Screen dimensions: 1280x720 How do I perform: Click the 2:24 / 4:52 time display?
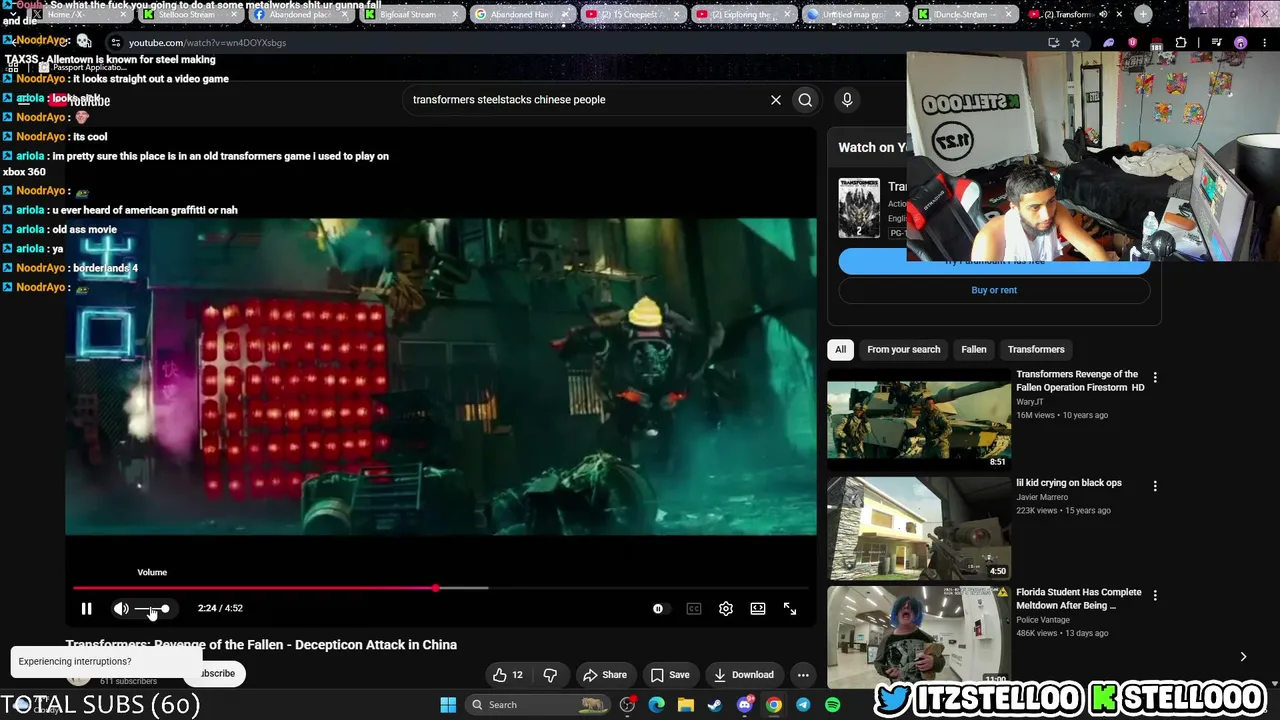coord(220,608)
